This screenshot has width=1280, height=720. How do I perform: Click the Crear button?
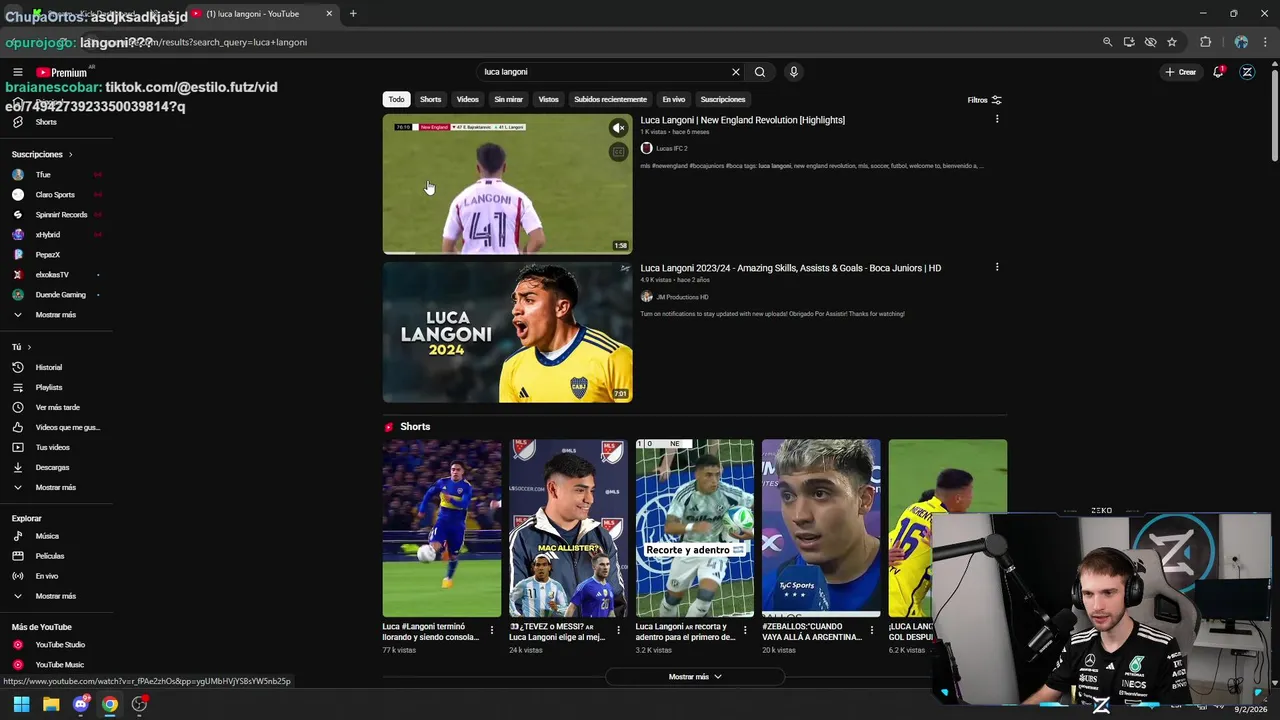click(1180, 72)
